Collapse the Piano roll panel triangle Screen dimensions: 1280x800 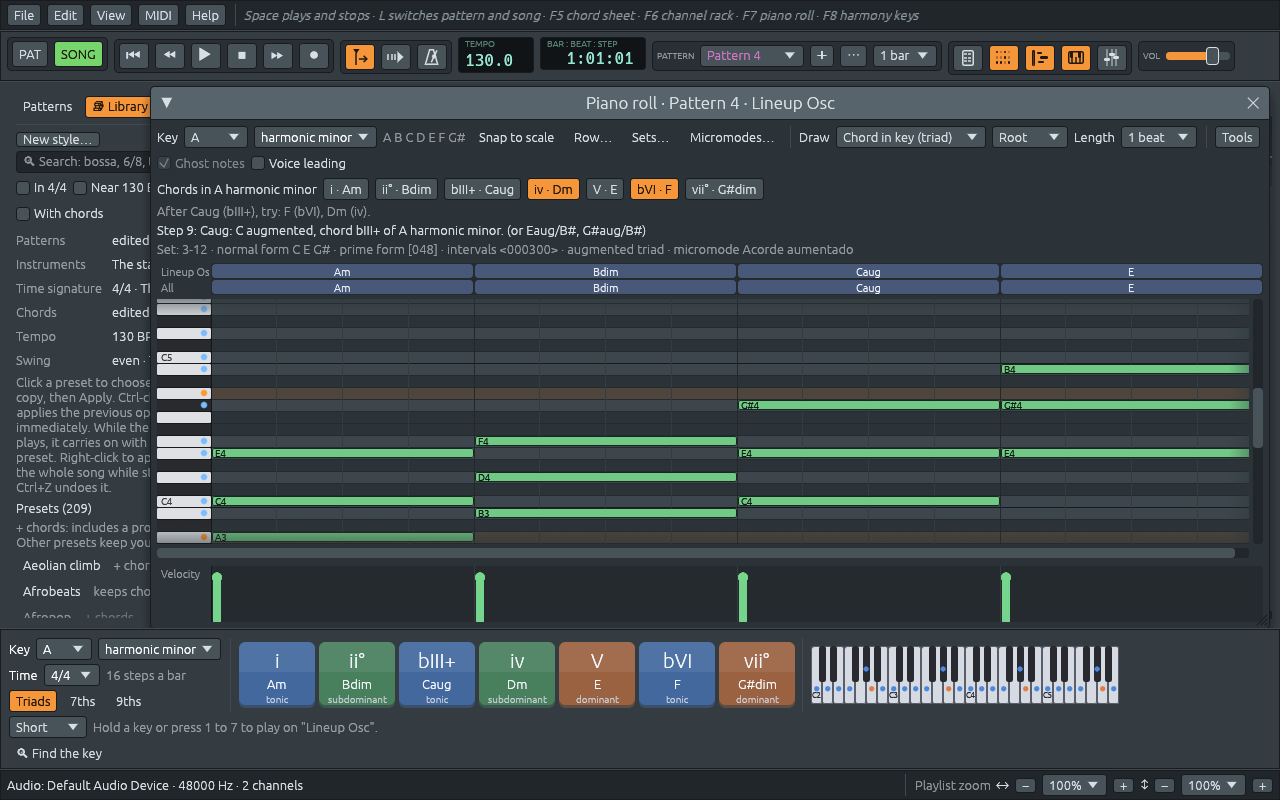(167, 102)
